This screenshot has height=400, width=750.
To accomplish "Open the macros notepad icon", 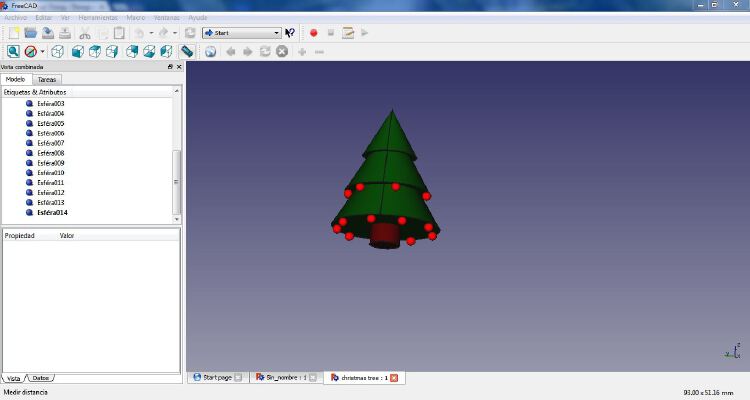I will [x=348, y=33].
